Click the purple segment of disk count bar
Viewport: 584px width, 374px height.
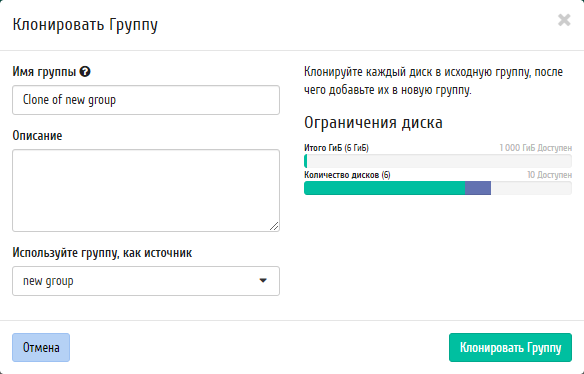coord(478,188)
